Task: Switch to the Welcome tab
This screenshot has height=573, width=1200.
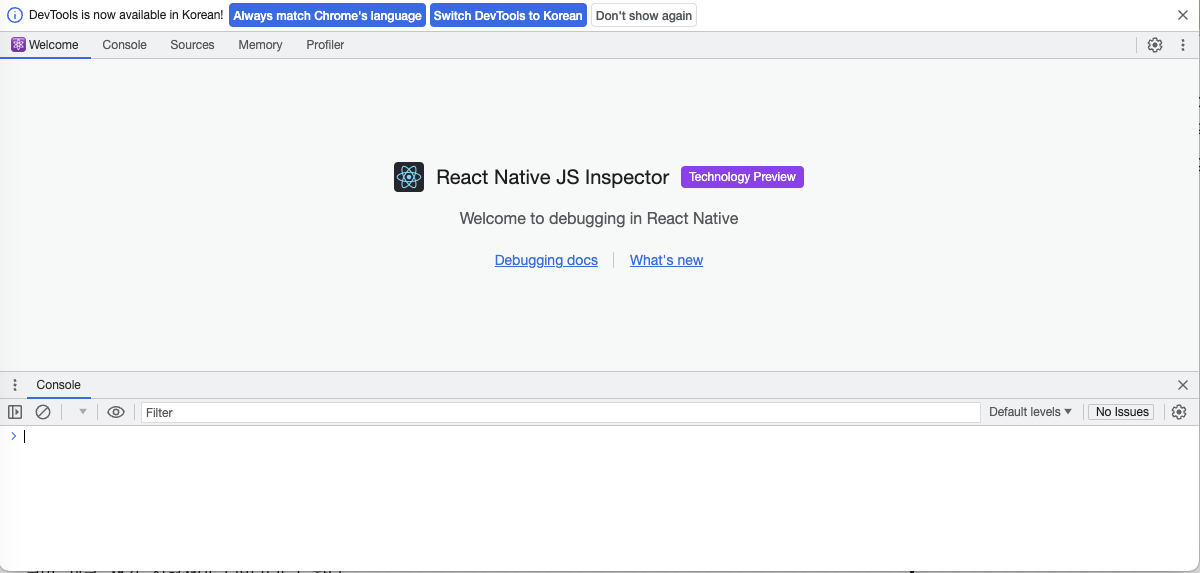Action: [x=45, y=45]
